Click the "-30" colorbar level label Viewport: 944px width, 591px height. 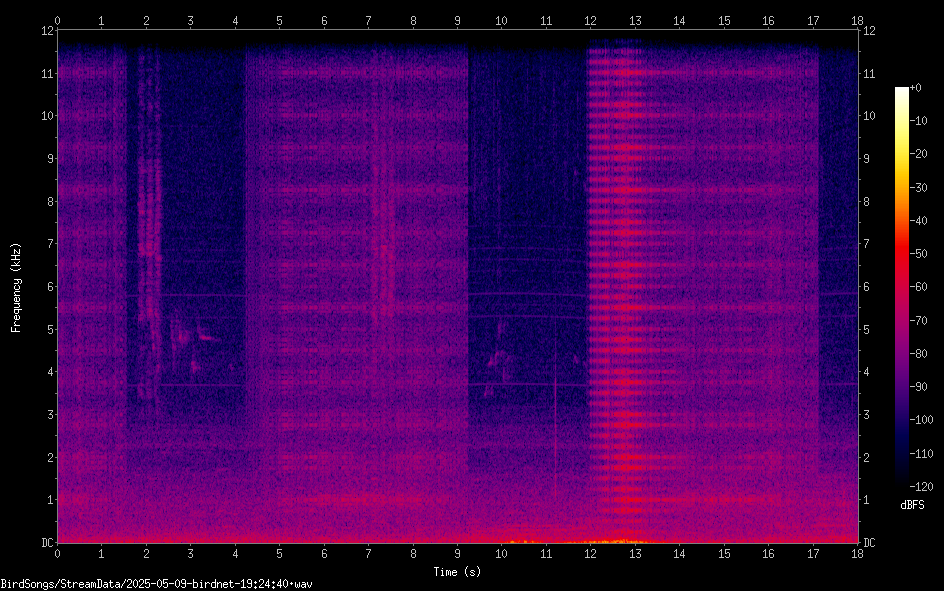coord(918,188)
